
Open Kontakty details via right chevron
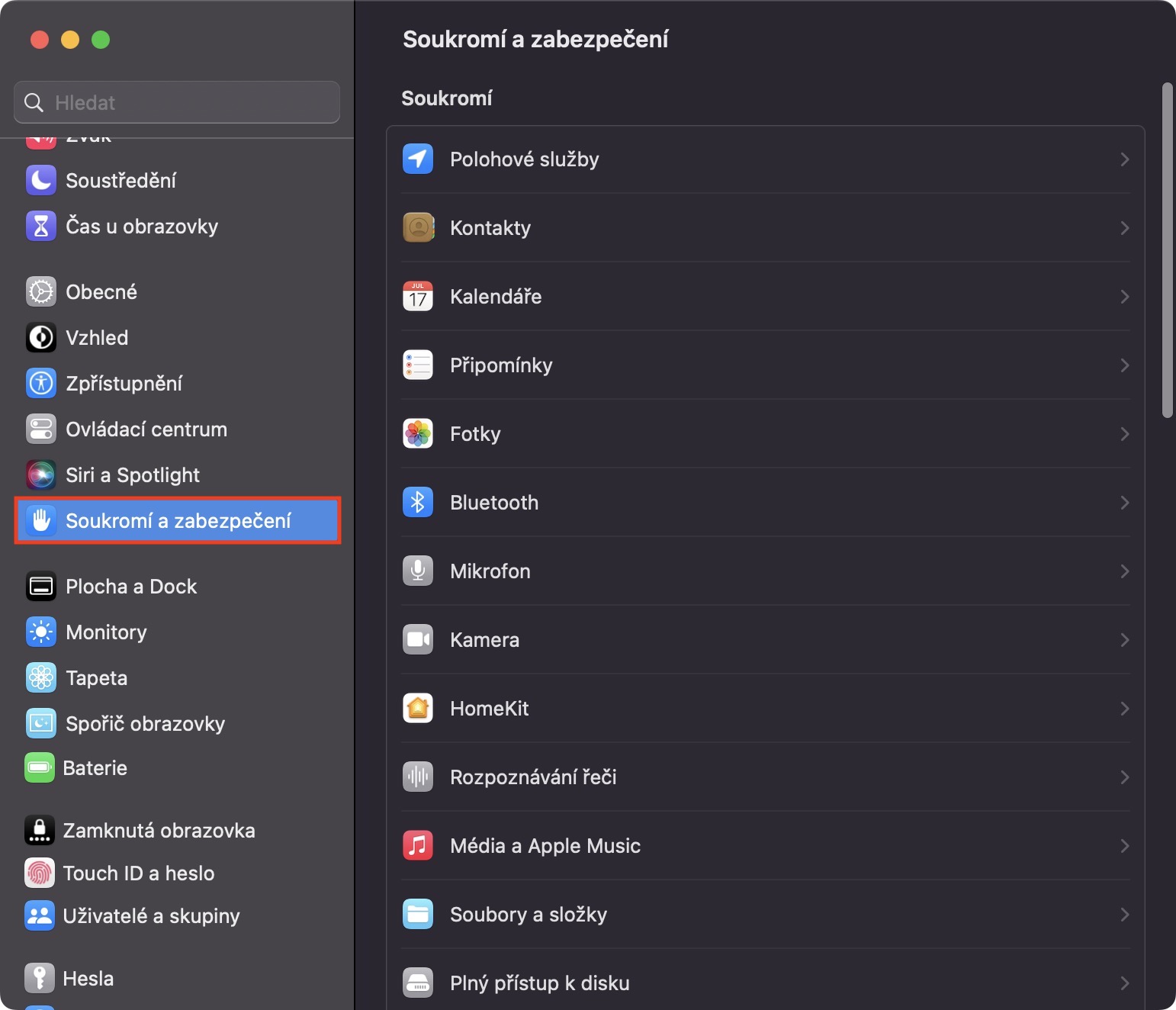click(x=1124, y=227)
